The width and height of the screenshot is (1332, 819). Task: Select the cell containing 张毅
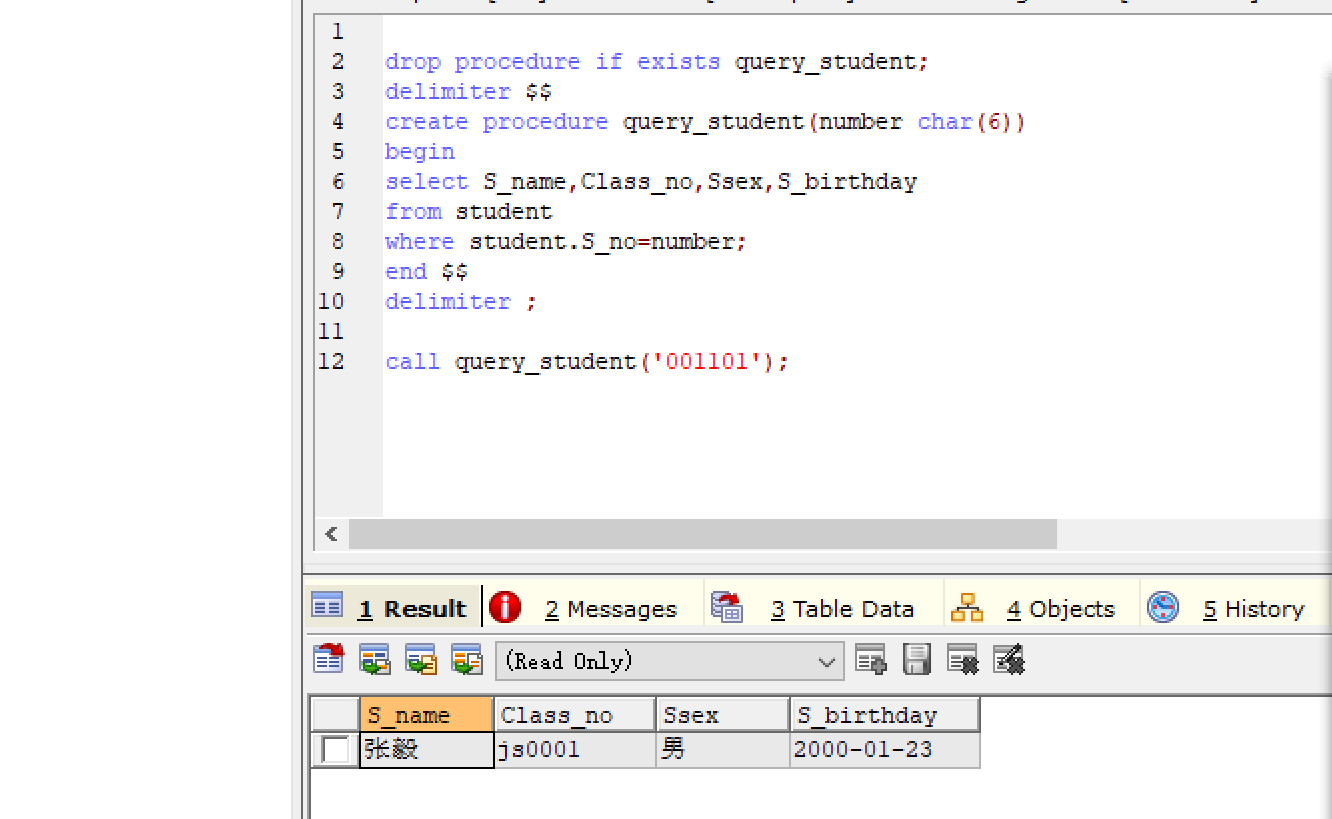click(x=427, y=749)
